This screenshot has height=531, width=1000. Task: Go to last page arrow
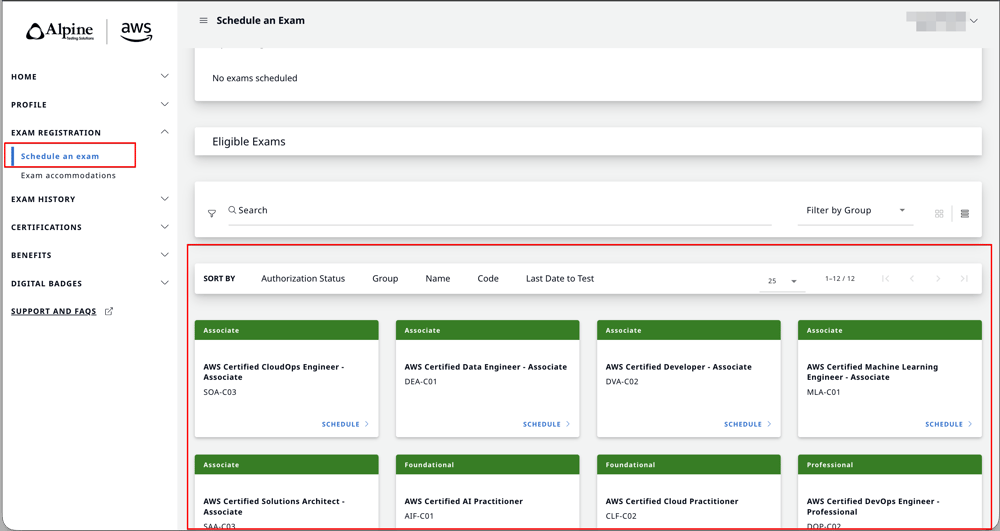(964, 279)
